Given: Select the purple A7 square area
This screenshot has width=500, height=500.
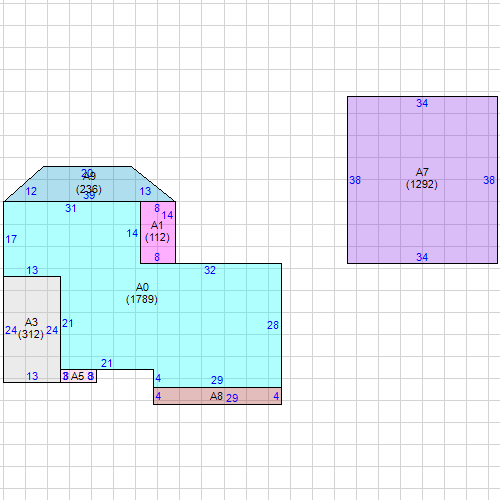Looking at the screenshot, I should coord(422,180).
